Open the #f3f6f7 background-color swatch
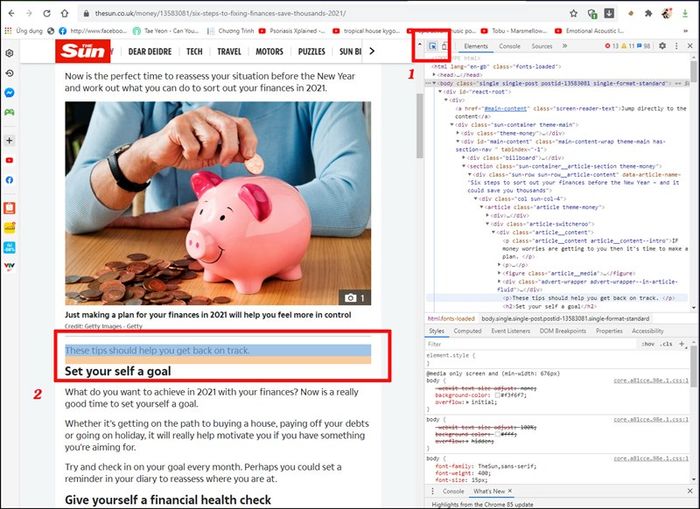The width and height of the screenshot is (700, 509). pos(497,396)
